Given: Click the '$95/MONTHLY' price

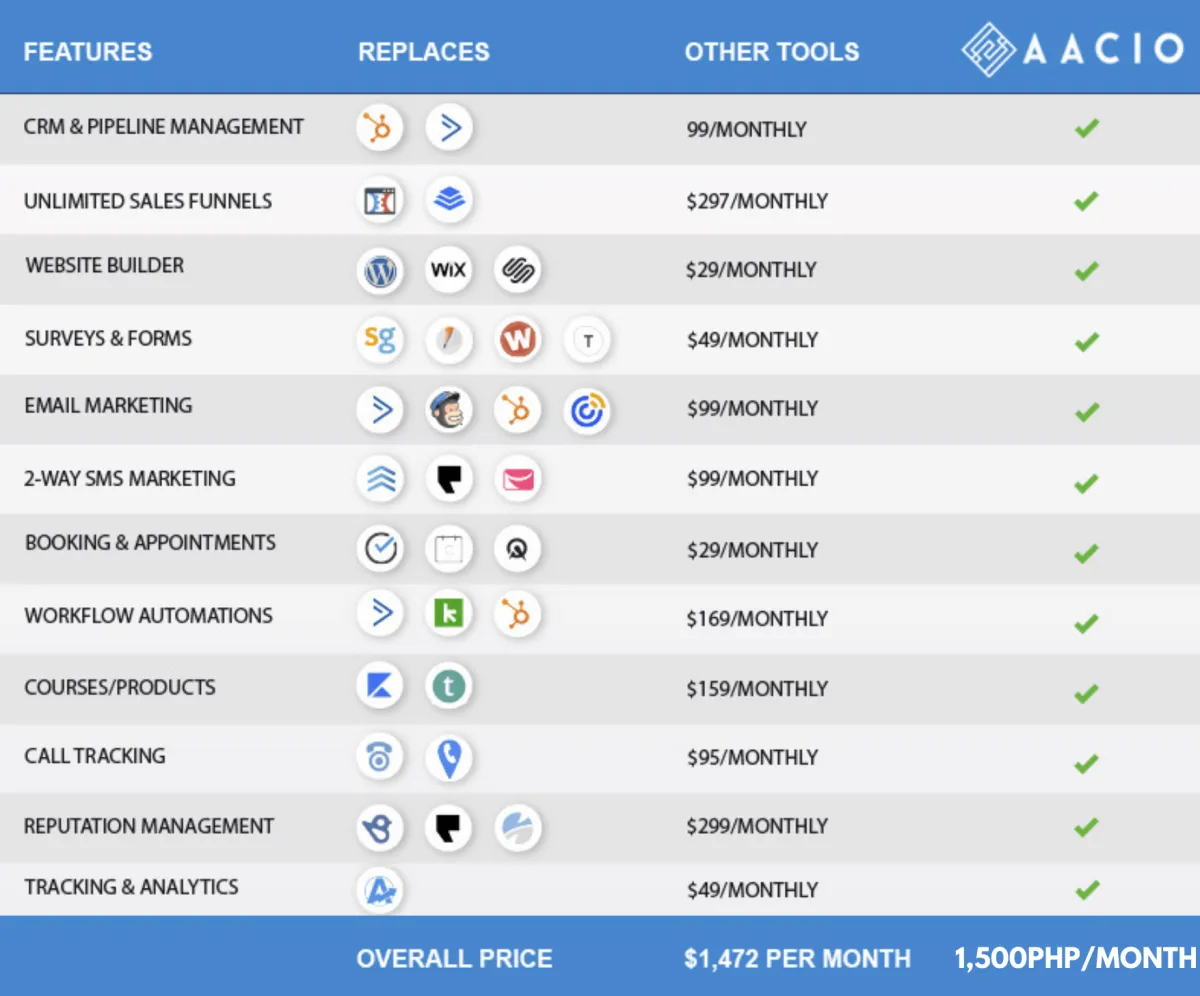Looking at the screenshot, I should click(752, 758).
